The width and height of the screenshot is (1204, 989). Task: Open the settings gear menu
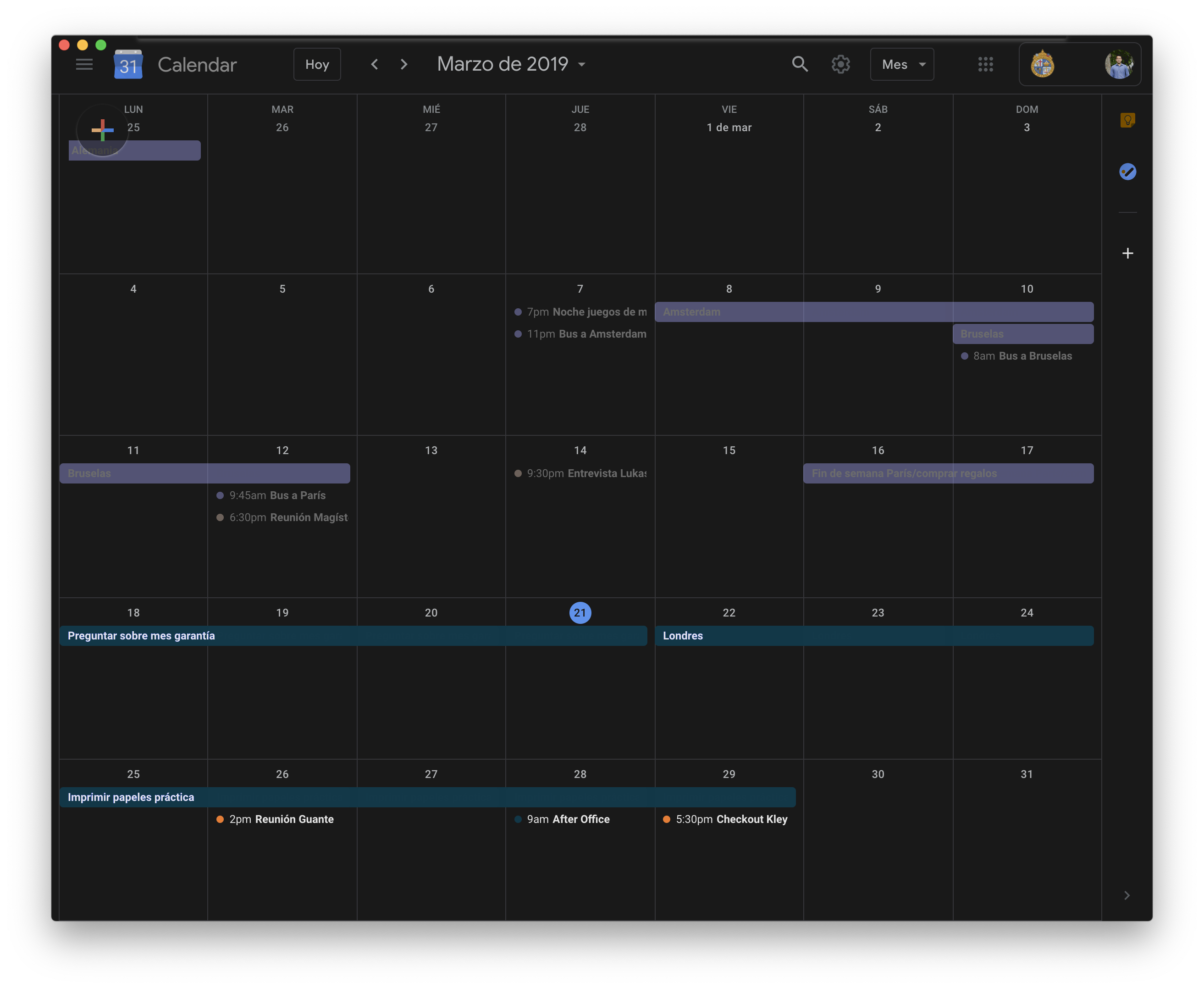pyautogui.click(x=841, y=64)
